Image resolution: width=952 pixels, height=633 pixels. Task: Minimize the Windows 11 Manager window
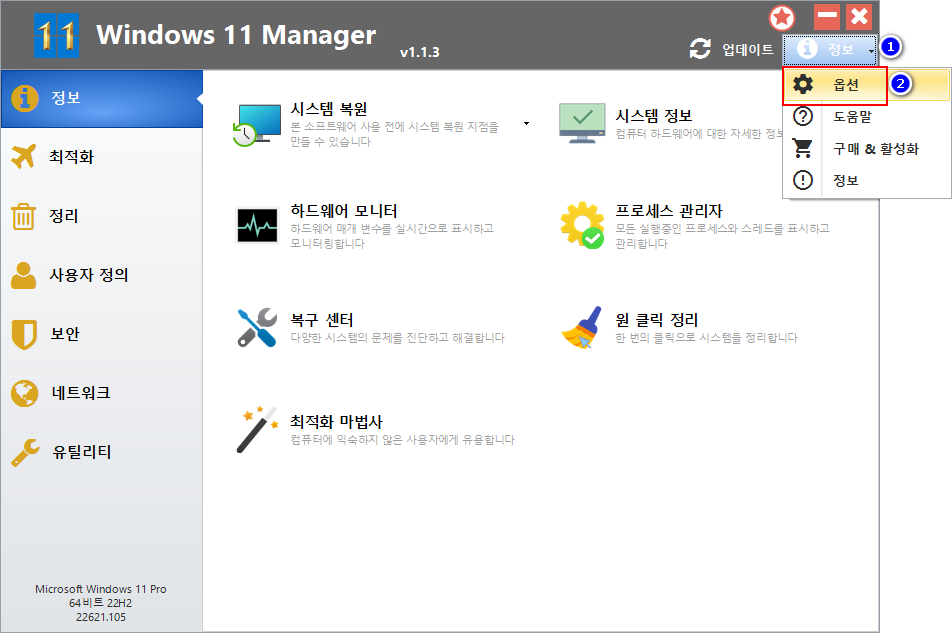click(x=827, y=16)
